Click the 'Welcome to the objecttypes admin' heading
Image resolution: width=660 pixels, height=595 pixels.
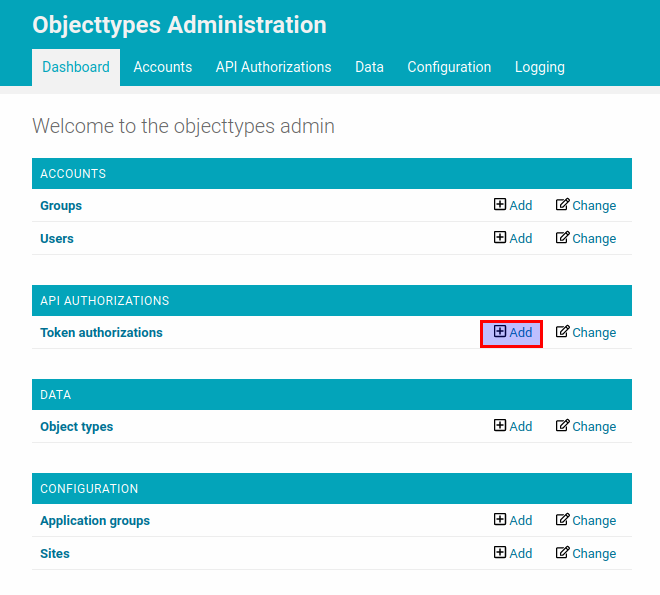coord(184,126)
